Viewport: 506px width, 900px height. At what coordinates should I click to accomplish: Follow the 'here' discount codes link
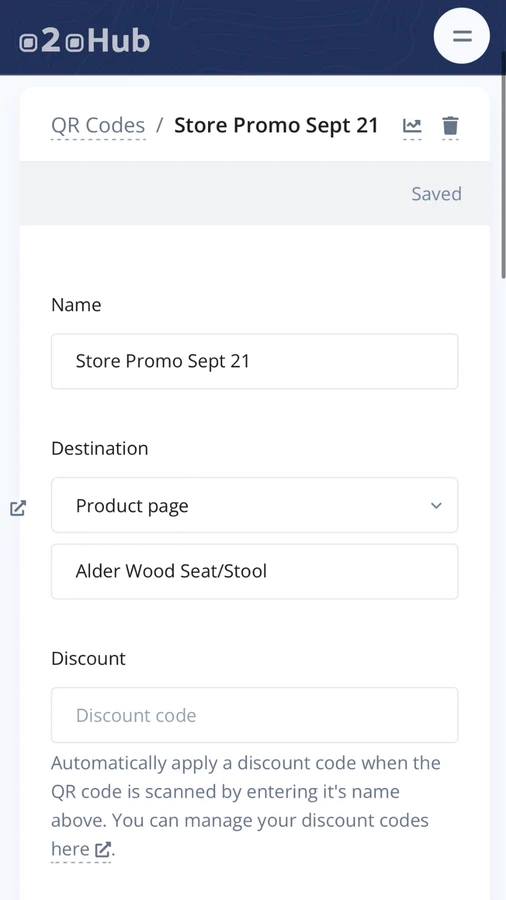coord(70,849)
